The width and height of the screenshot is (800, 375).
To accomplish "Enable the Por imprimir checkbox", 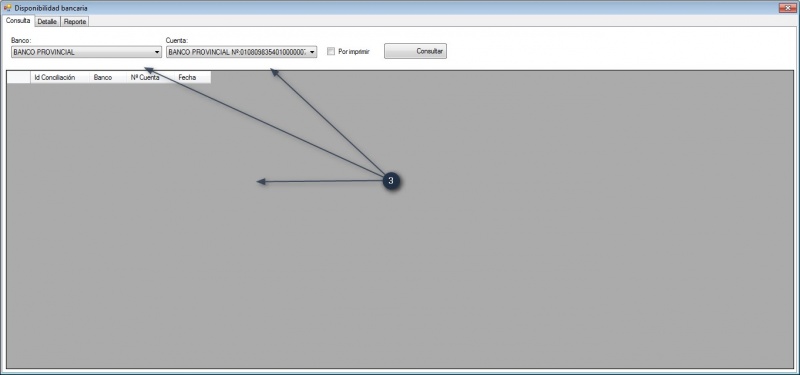I will (331, 52).
